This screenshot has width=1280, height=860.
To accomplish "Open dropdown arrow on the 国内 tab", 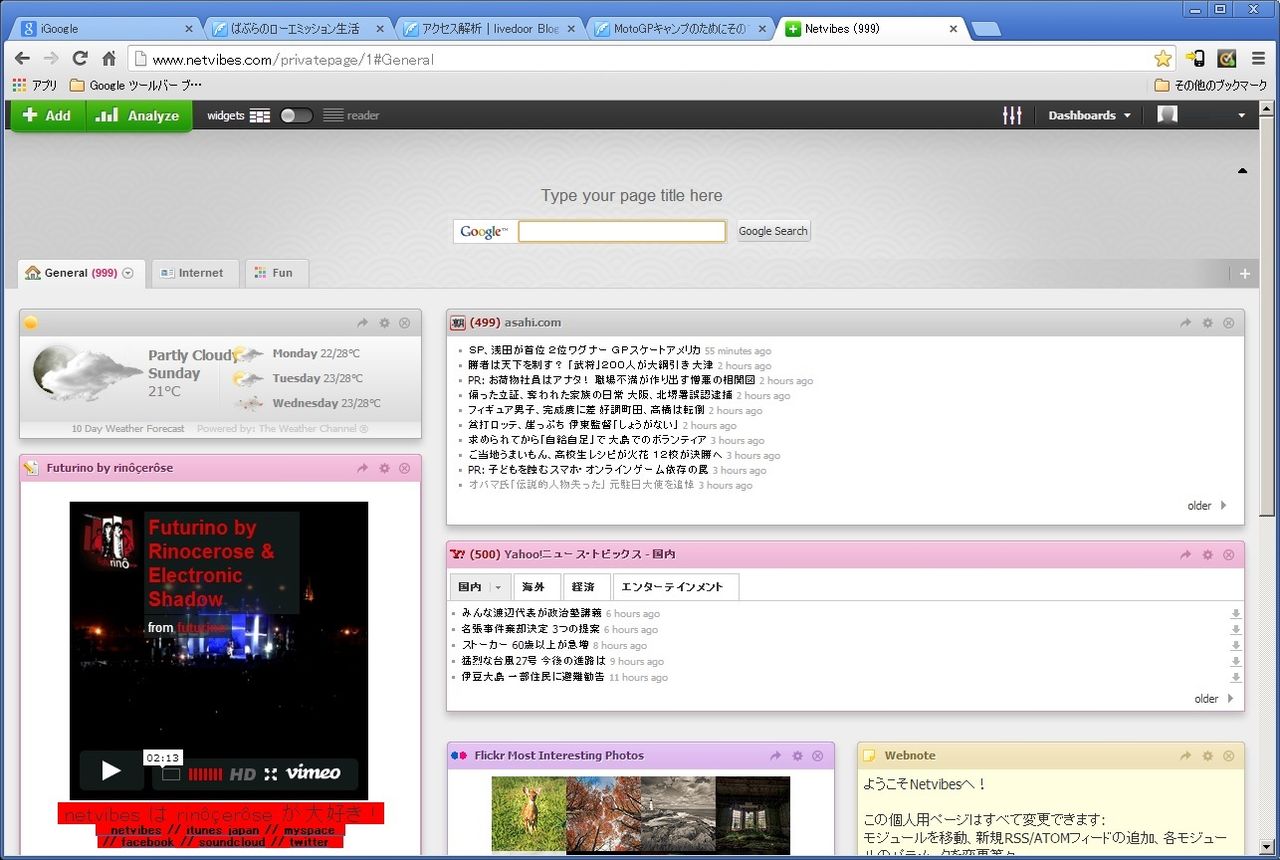I will (x=498, y=588).
